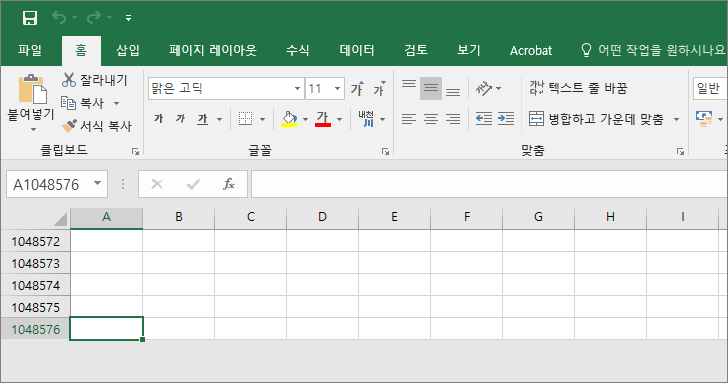The image size is (728, 383).
Task: Click 서식 복사 paintbrush button
Action: 97,125
